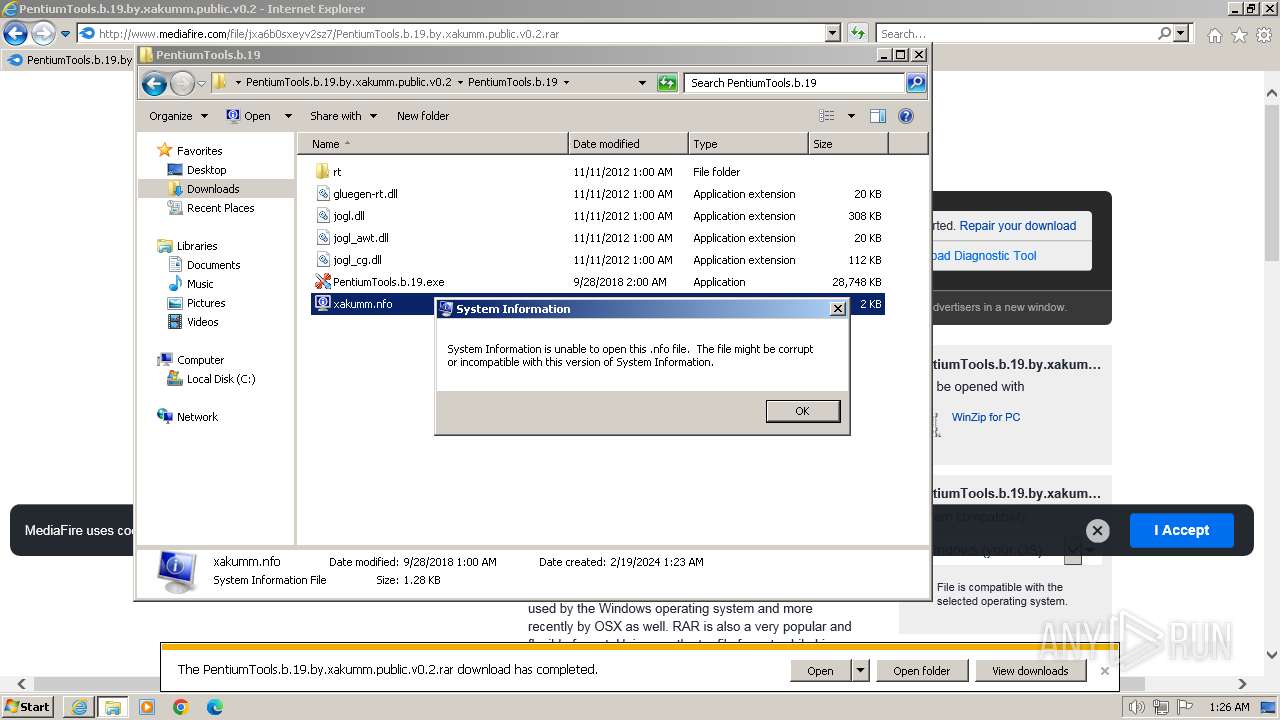Open Chrome from taskbar
The width and height of the screenshot is (1280, 720).
click(x=181, y=707)
